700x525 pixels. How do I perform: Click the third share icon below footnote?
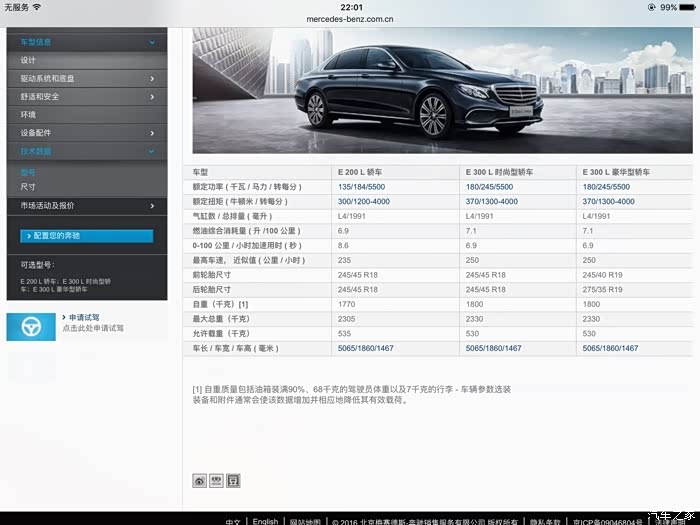233,481
